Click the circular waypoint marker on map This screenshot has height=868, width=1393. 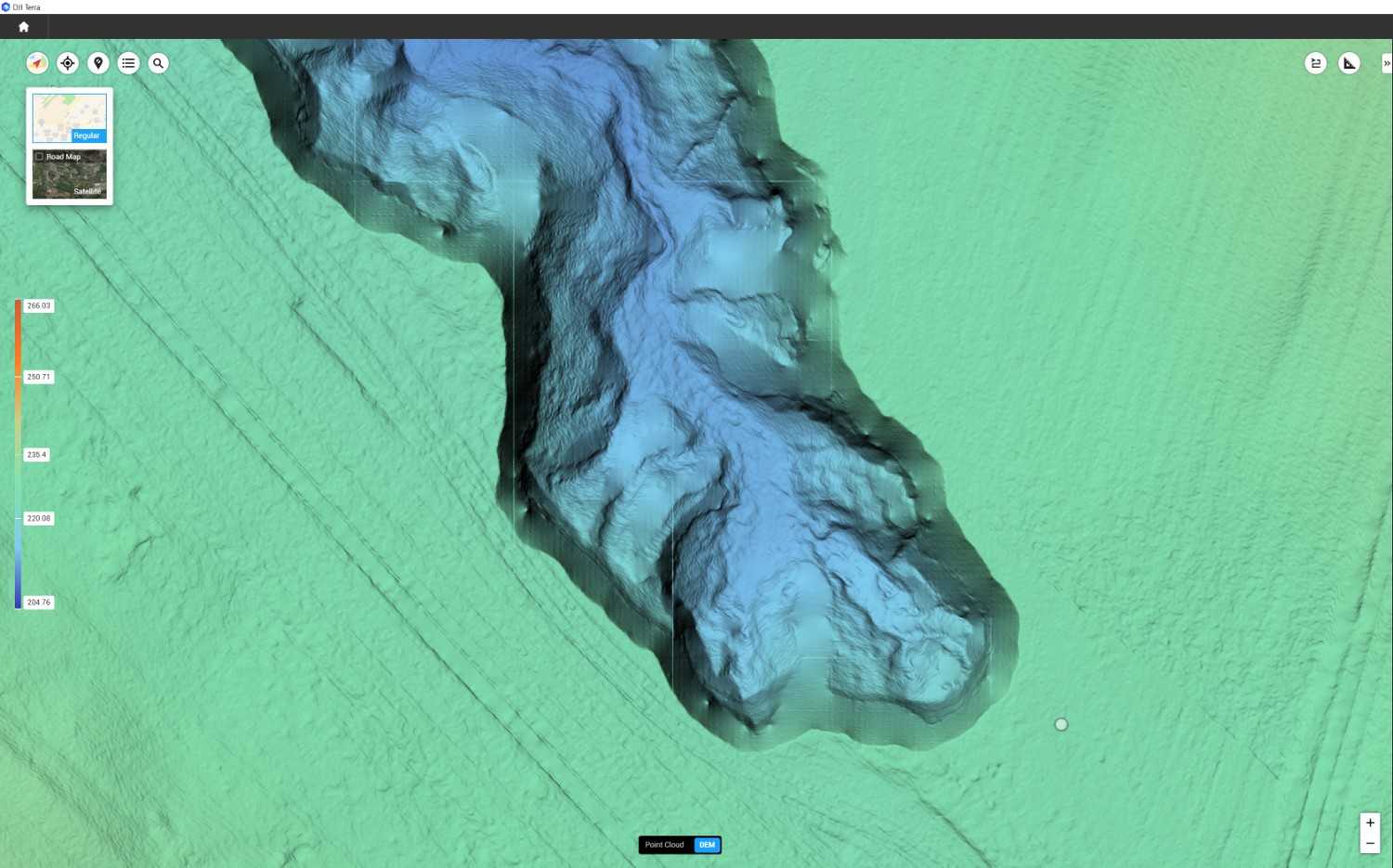[x=1061, y=724]
